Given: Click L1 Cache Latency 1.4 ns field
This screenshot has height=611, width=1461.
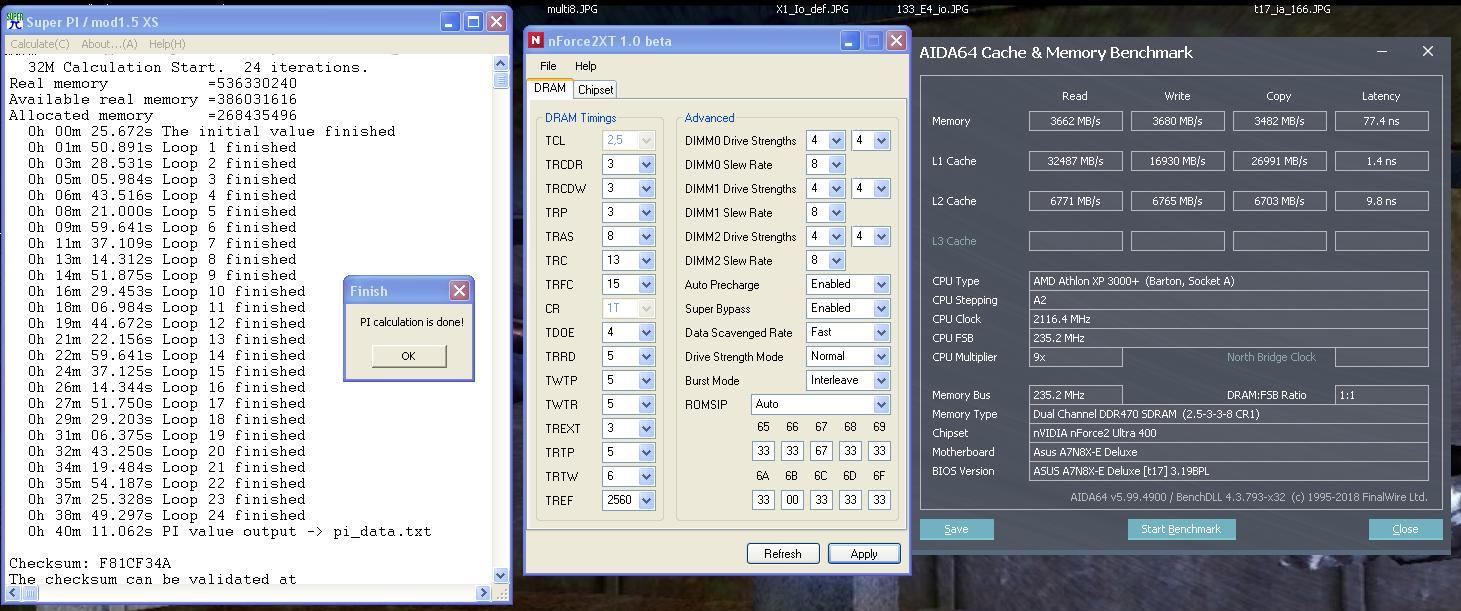Looking at the screenshot, I should (x=1381, y=161).
